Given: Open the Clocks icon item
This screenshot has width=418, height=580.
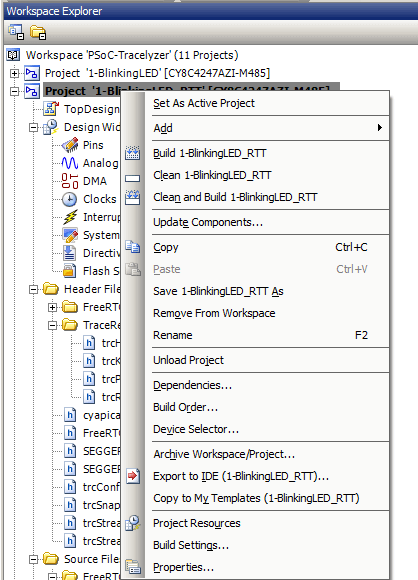Looking at the screenshot, I should (70, 199).
